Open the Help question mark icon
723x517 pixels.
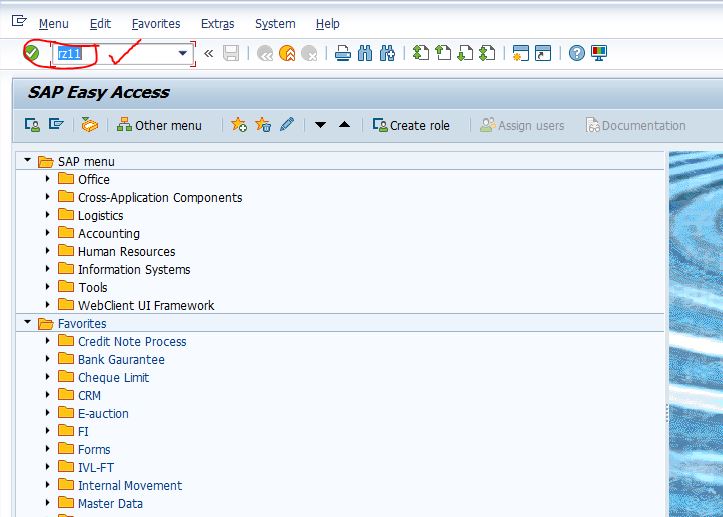576,53
